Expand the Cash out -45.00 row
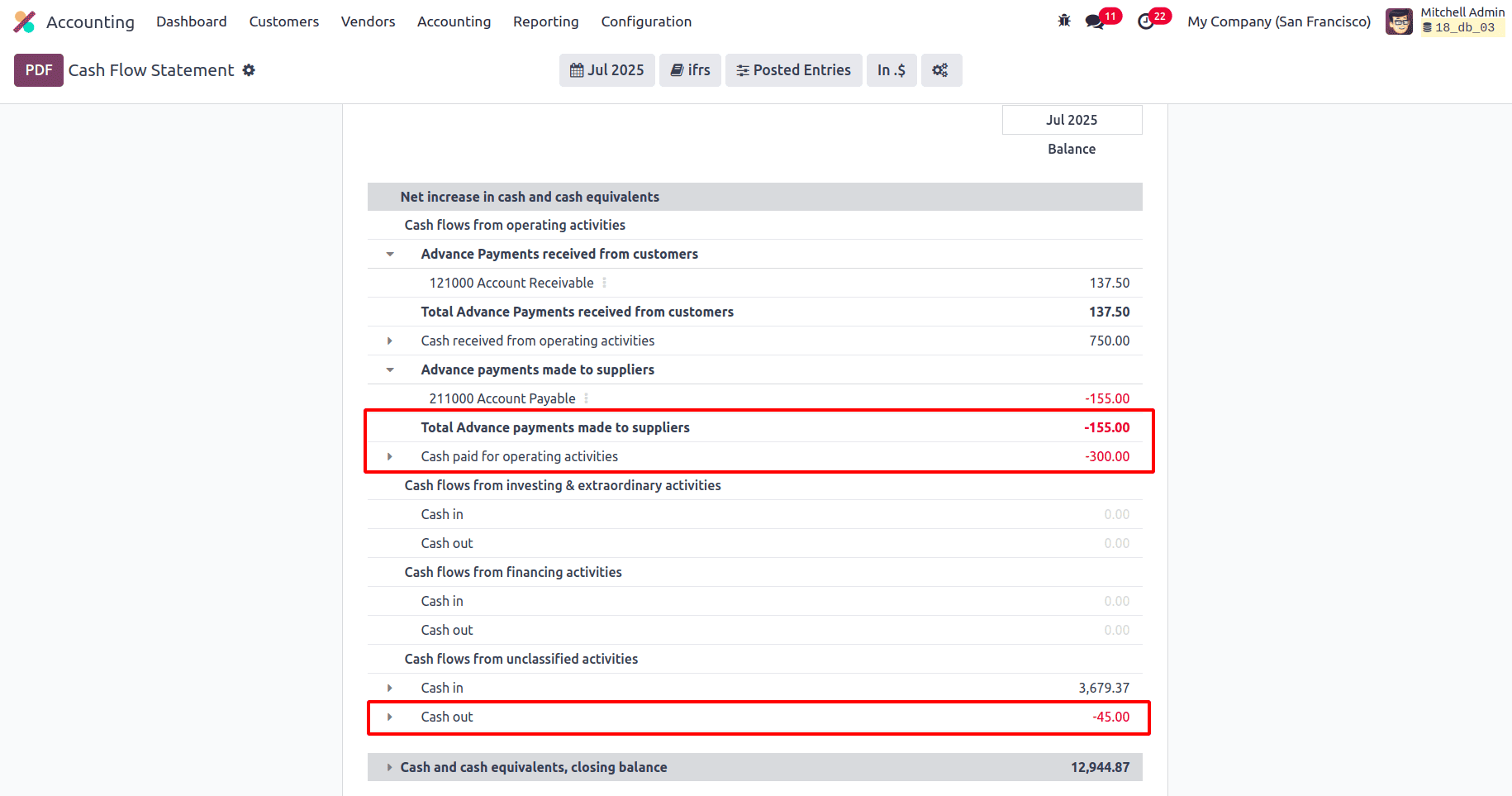Viewport: 1512px width, 796px height. coord(390,717)
